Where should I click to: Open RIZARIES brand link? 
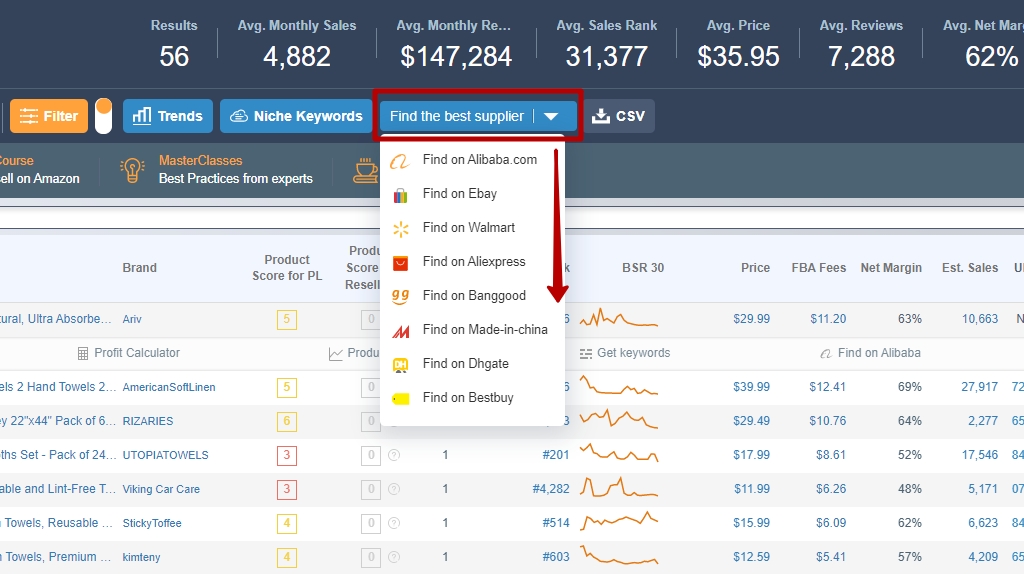[x=148, y=421]
